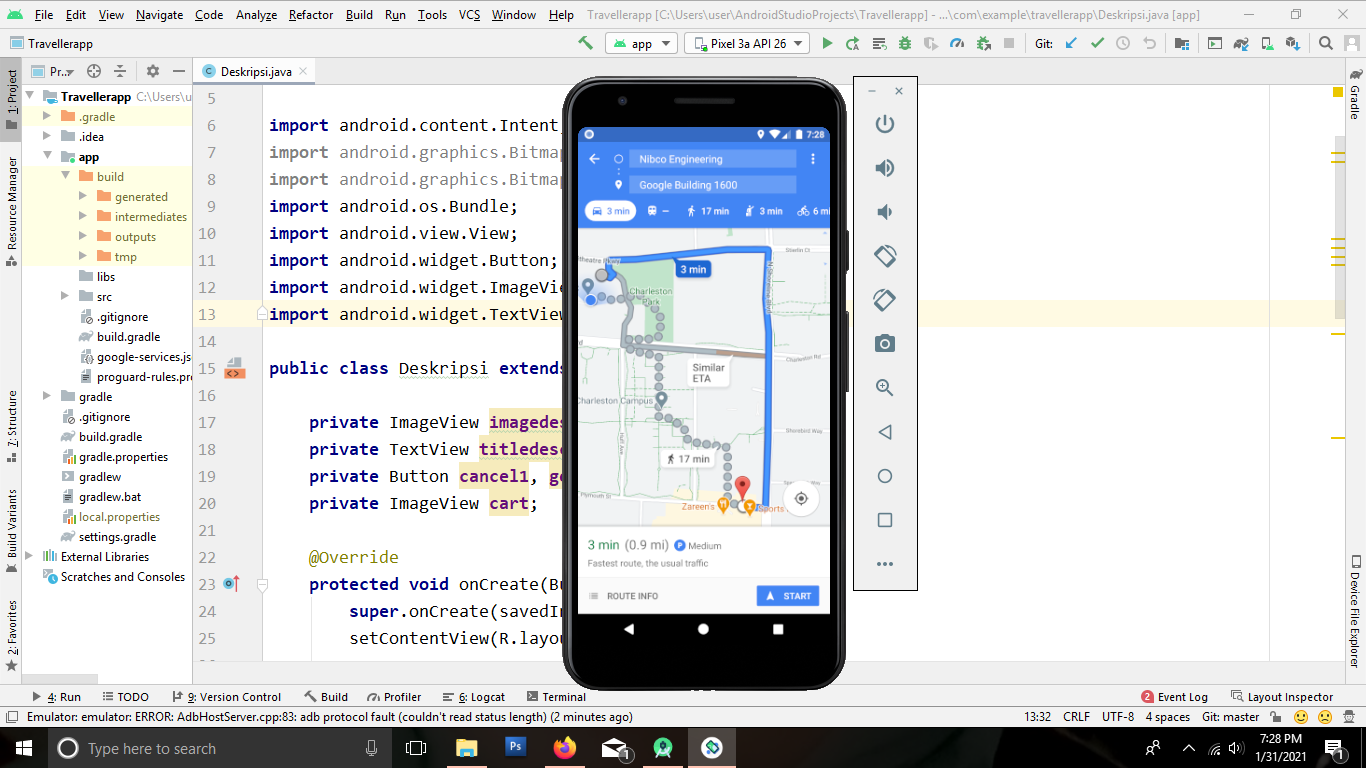Viewport: 1366px width, 768px height.
Task: Open the Refactor menu
Action: click(311, 15)
